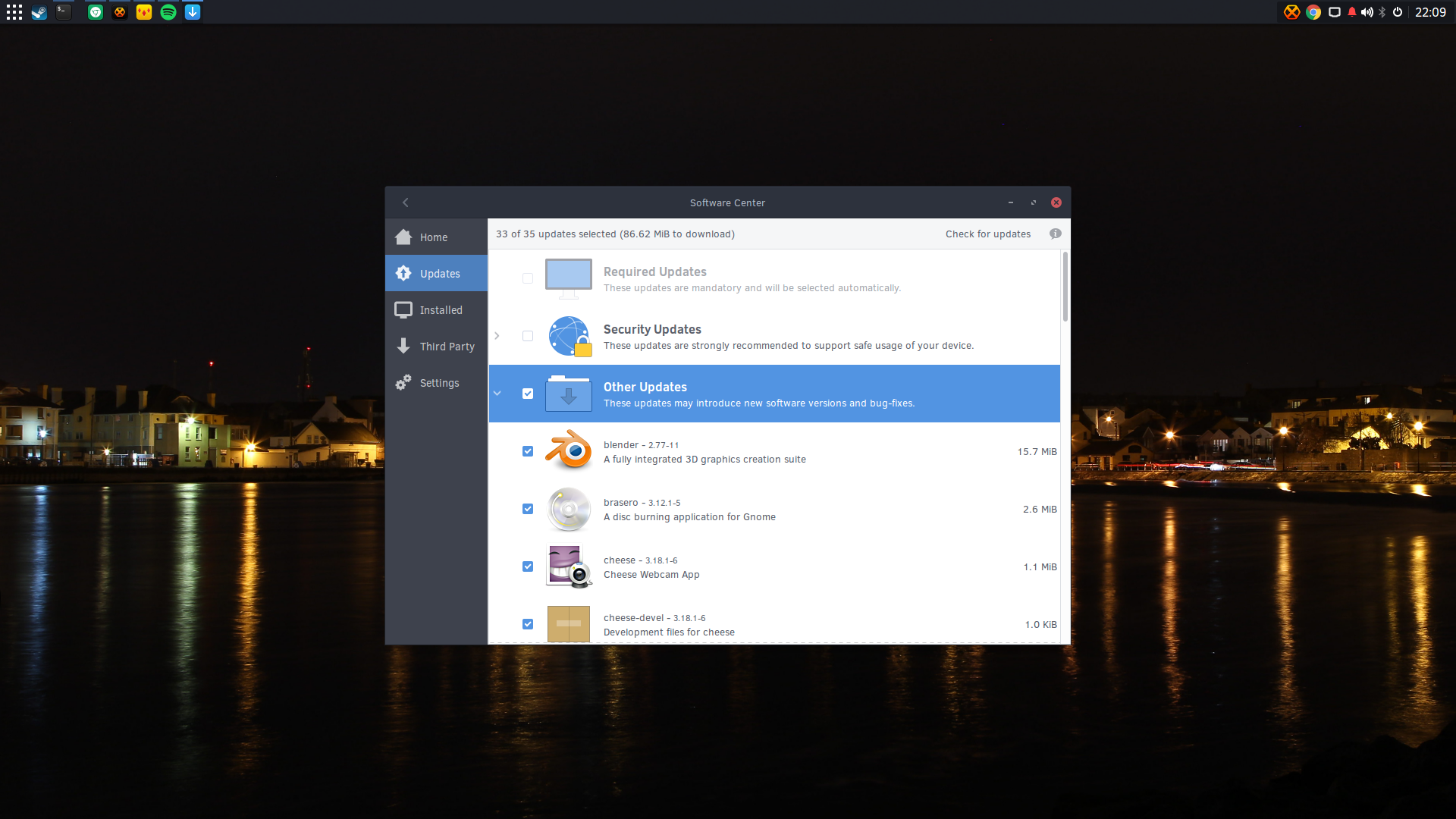Switch to blue download arrow panel app
This screenshot has height=819, width=1456.
tap(193, 12)
